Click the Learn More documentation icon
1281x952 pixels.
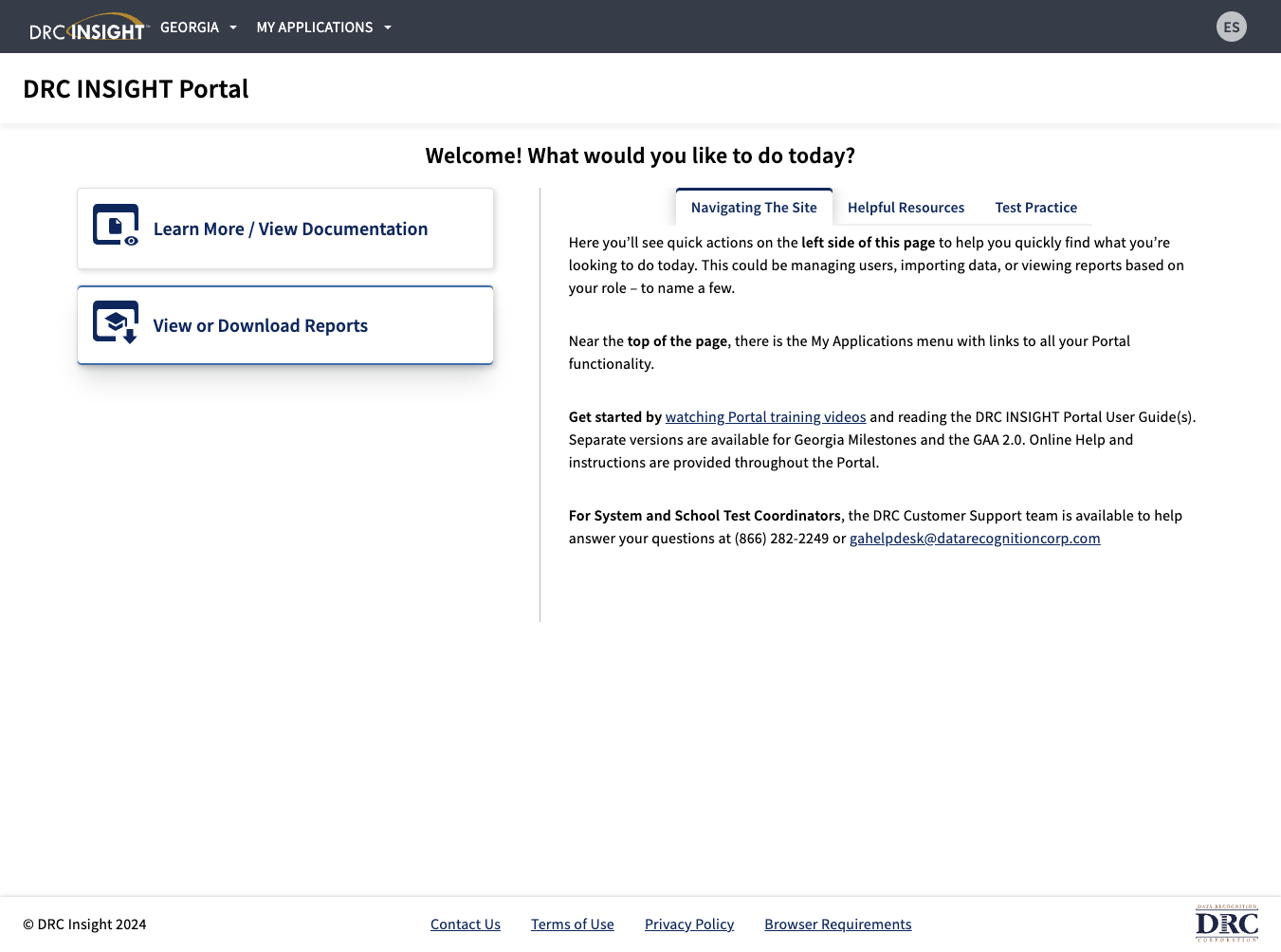[116, 226]
